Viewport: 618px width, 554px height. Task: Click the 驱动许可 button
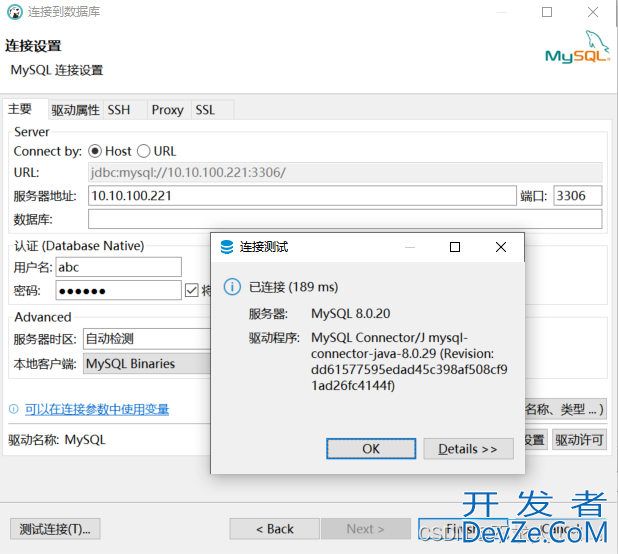click(579, 440)
